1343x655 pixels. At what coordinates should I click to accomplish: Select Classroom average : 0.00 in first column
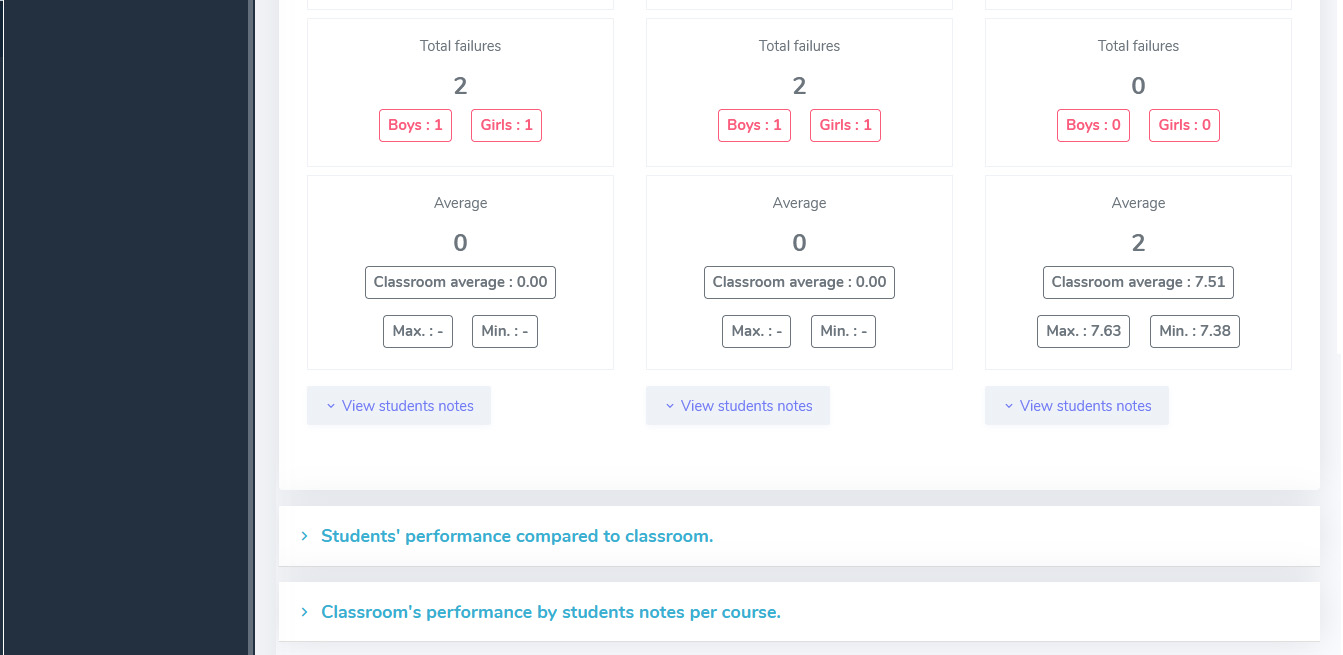pyautogui.click(x=460, y=282)
